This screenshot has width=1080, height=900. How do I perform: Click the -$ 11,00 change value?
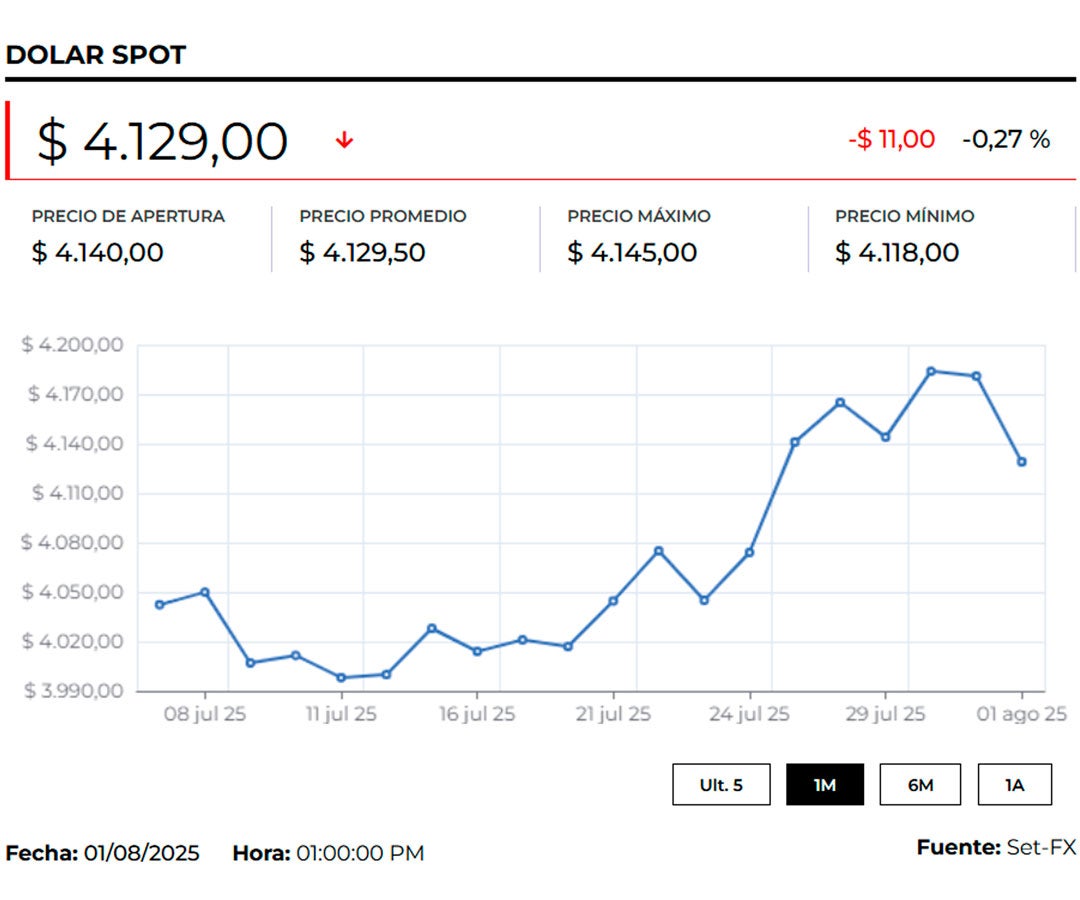[x=891, y=139]
